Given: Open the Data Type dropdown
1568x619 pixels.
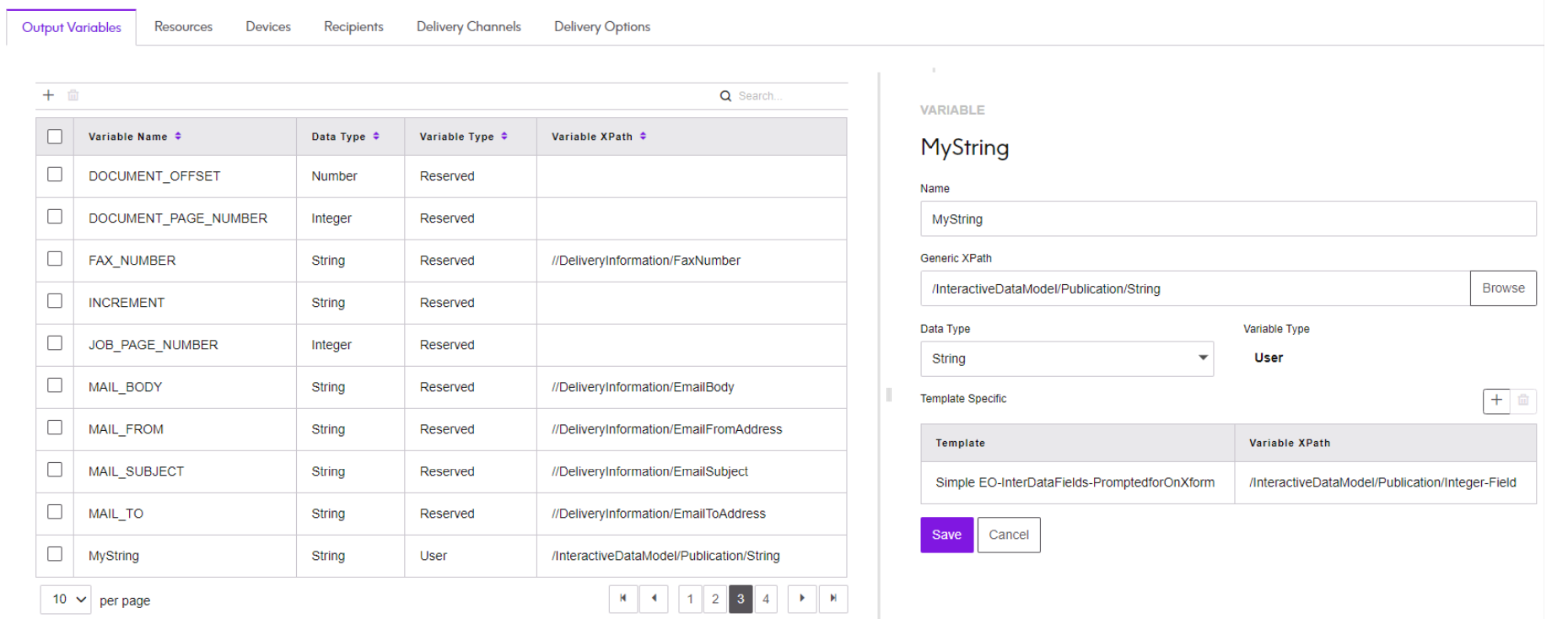Looking at the screenshot, I should (1066, 358).
